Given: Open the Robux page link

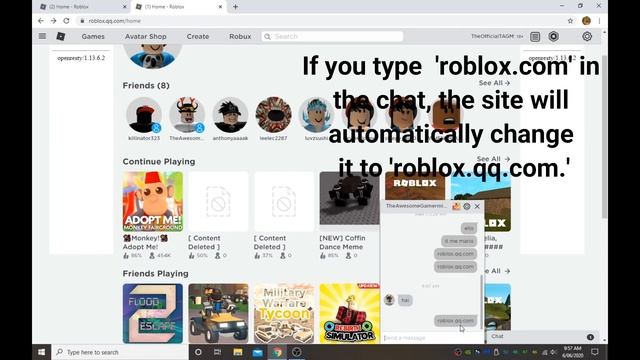Looking at the screenshot, I should tap(240, 36).
